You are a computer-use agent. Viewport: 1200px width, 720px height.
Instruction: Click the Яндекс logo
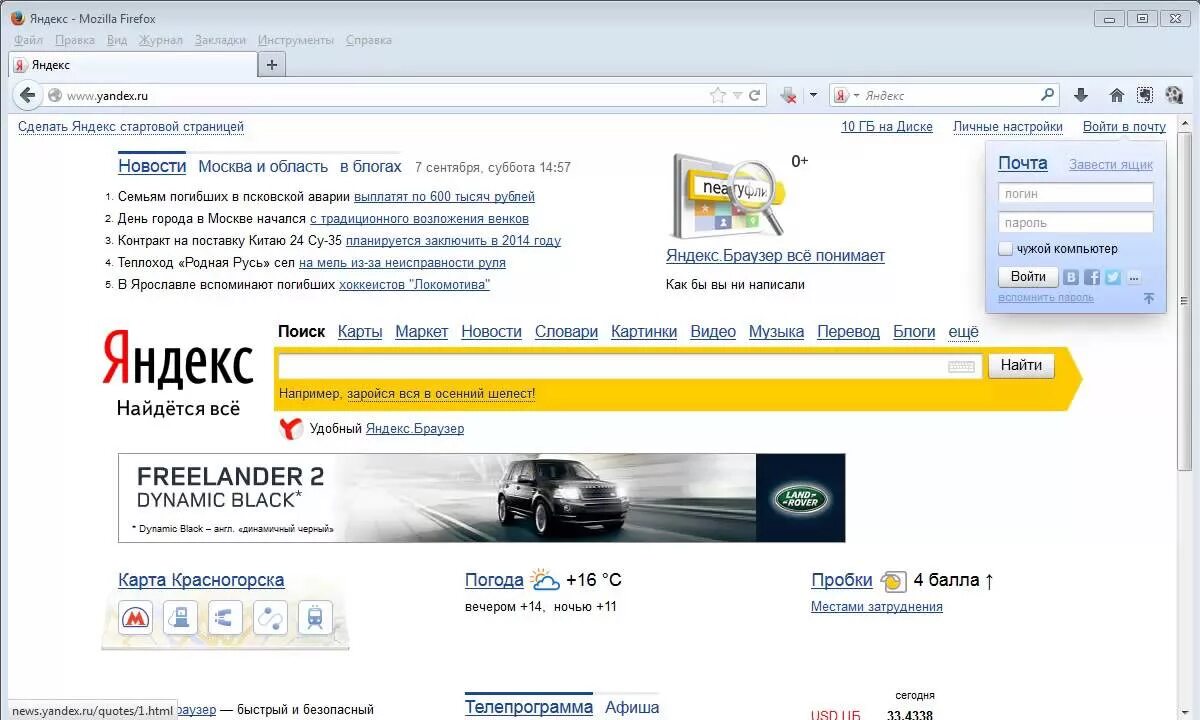click(x=178, y=361)
